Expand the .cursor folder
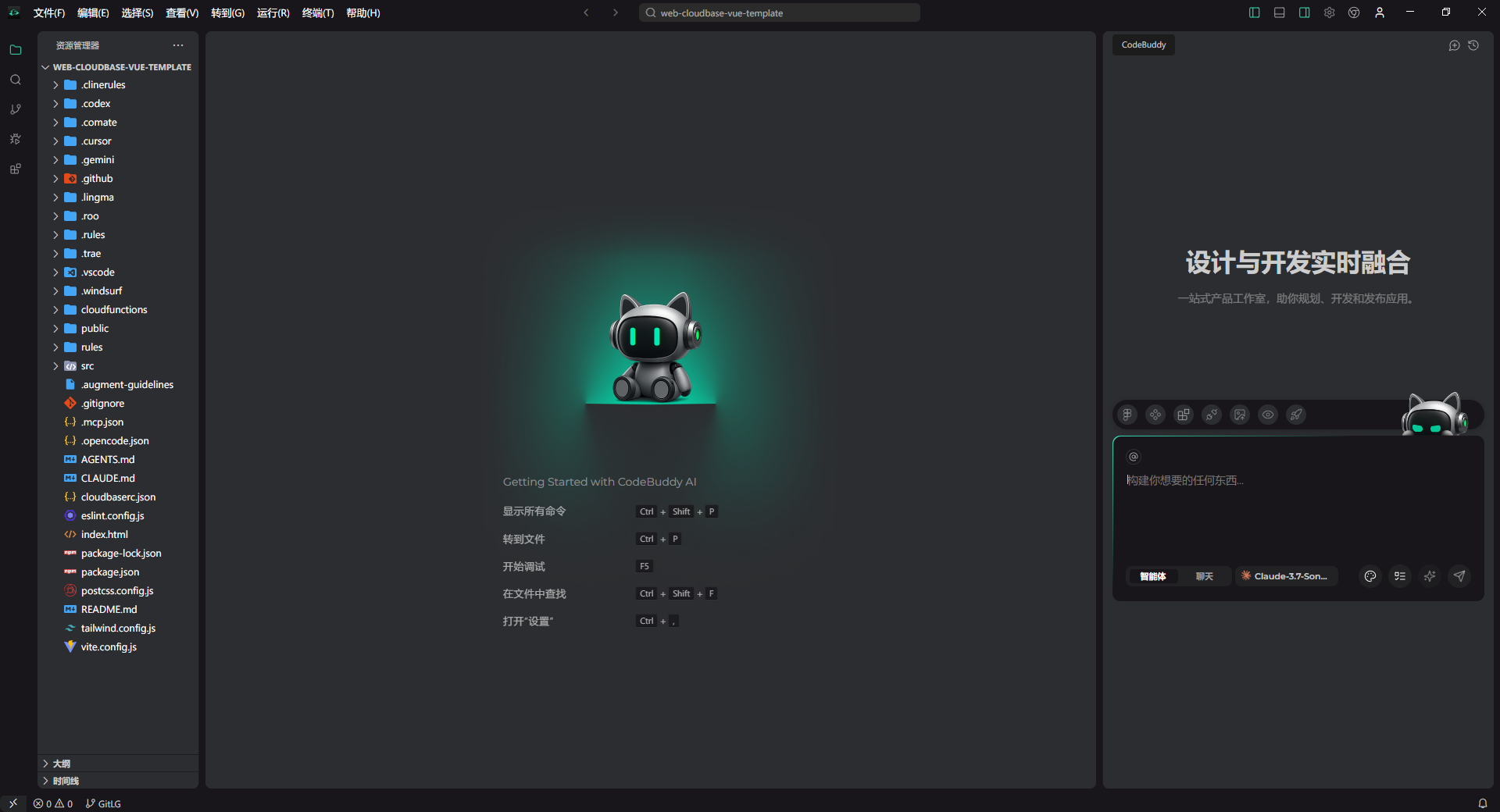The image size is (1500, 812). pyautogui.click(x=118, y=141)
